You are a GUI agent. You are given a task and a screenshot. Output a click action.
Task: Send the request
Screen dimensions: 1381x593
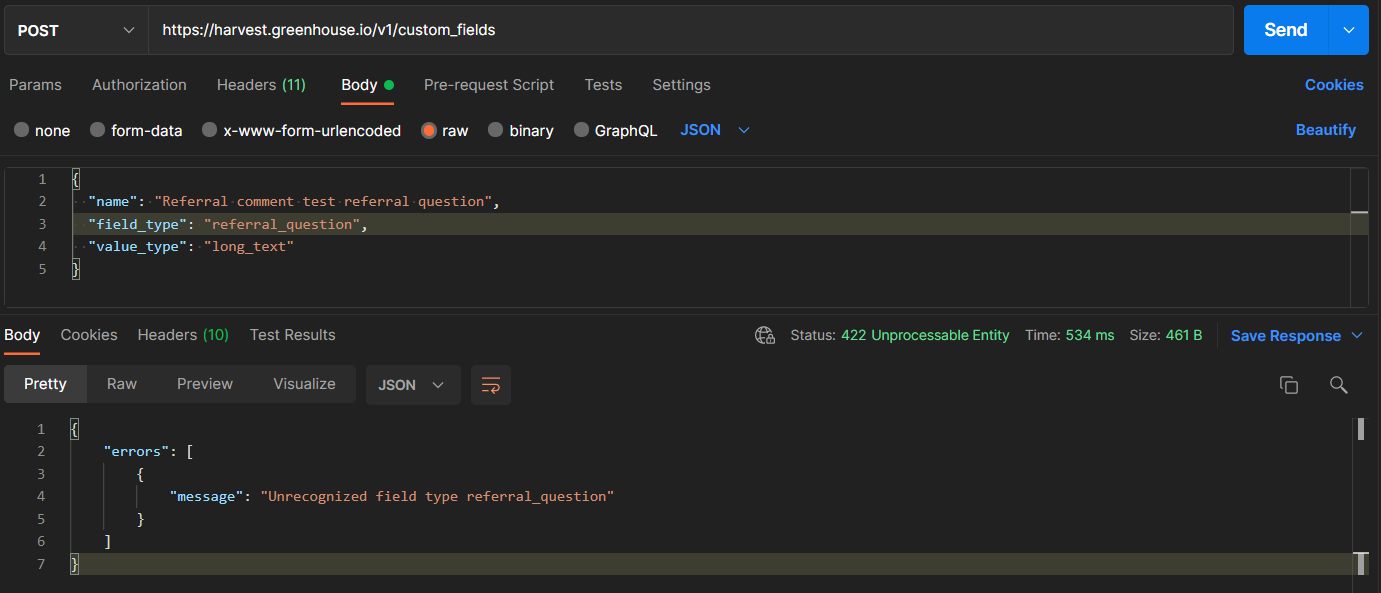[x=1285, y=30]
